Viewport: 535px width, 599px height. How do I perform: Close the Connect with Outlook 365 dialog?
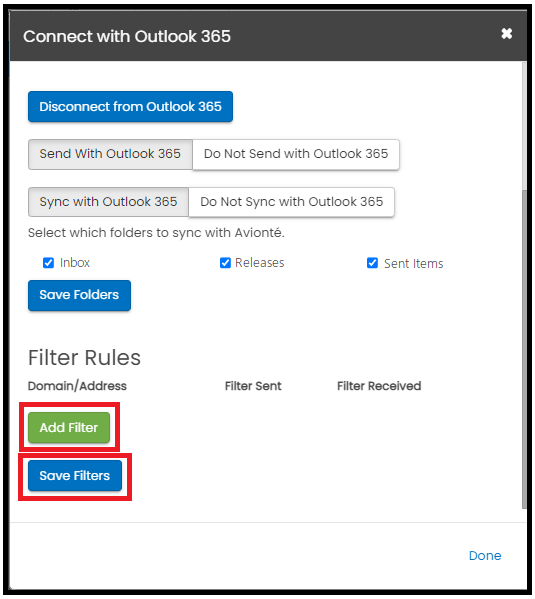pos(506,34)
